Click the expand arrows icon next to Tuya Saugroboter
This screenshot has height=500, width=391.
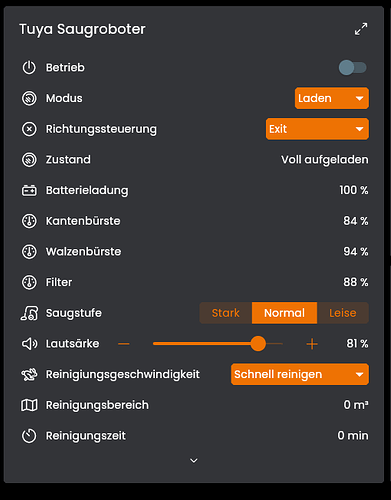pos(361,29)
